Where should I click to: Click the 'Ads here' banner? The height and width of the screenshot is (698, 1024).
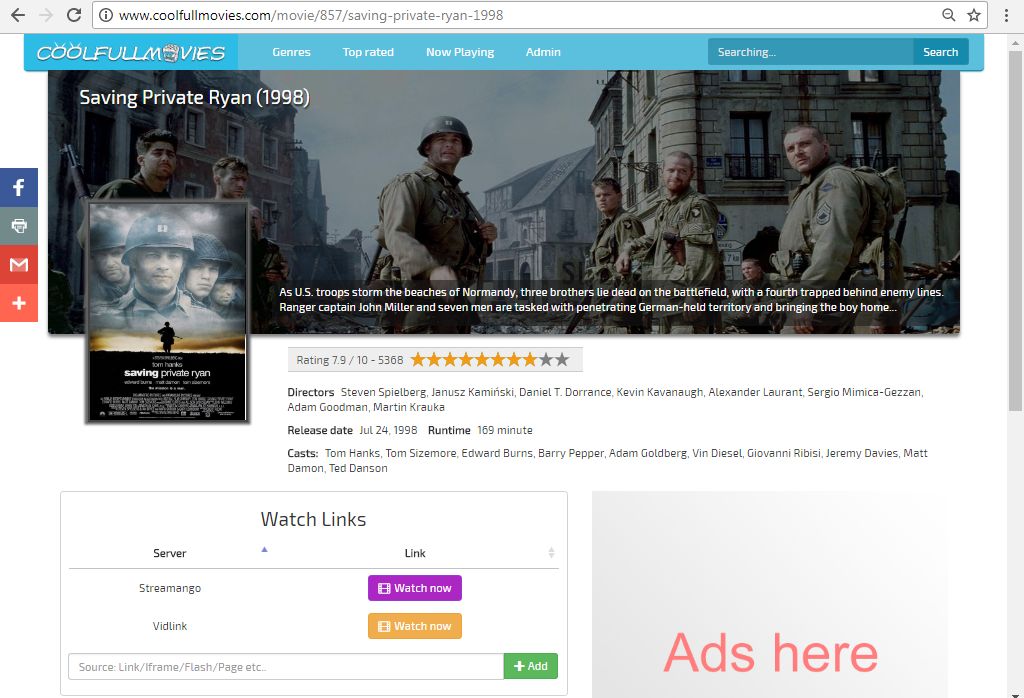(770, 594)
